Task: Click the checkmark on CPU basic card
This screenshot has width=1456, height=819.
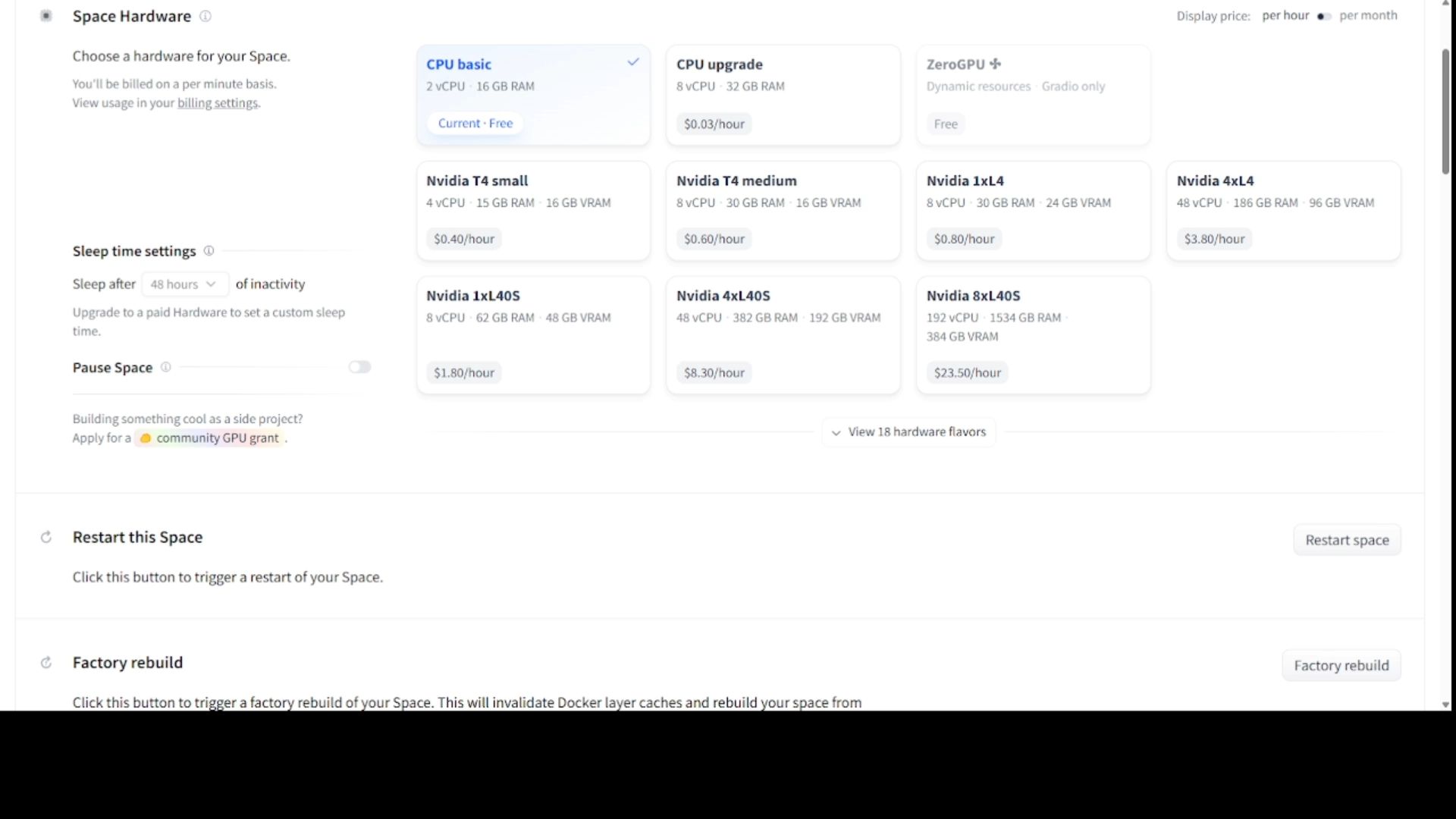Action: [x=633, y=62]
